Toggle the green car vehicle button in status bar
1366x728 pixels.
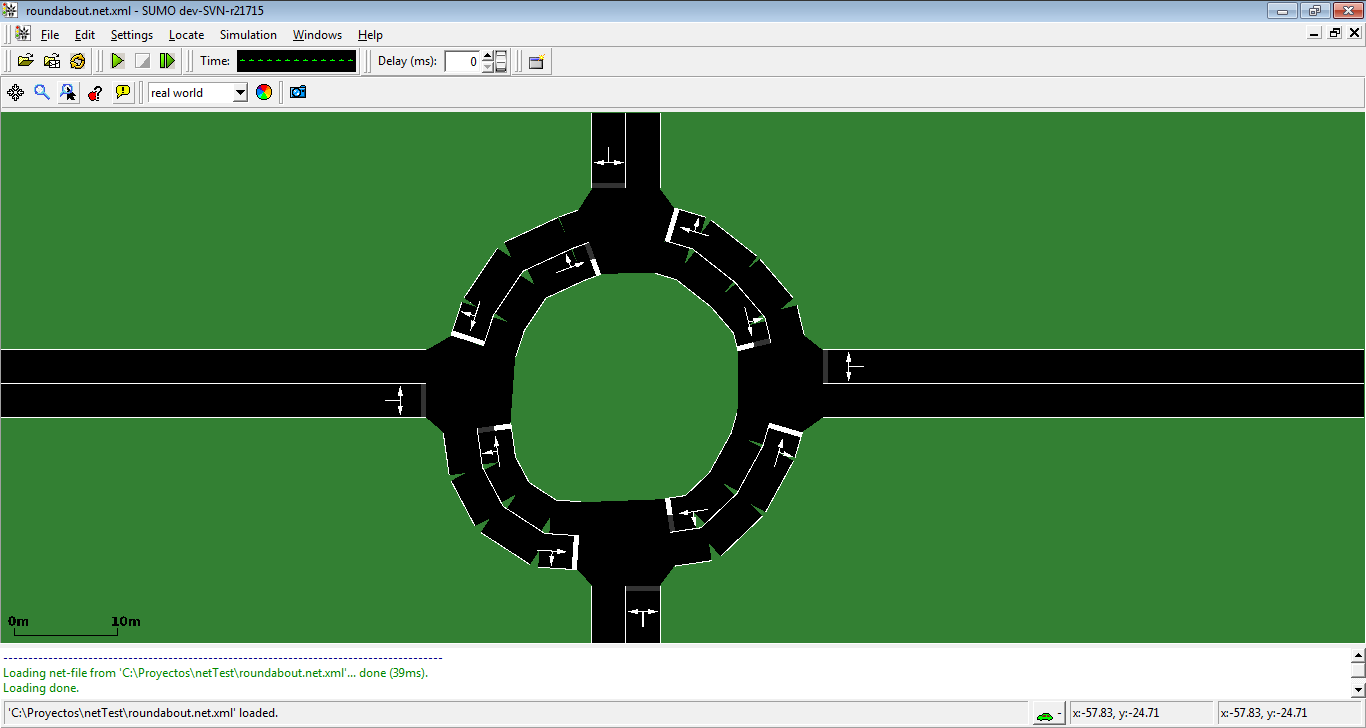pos(1047,713)
